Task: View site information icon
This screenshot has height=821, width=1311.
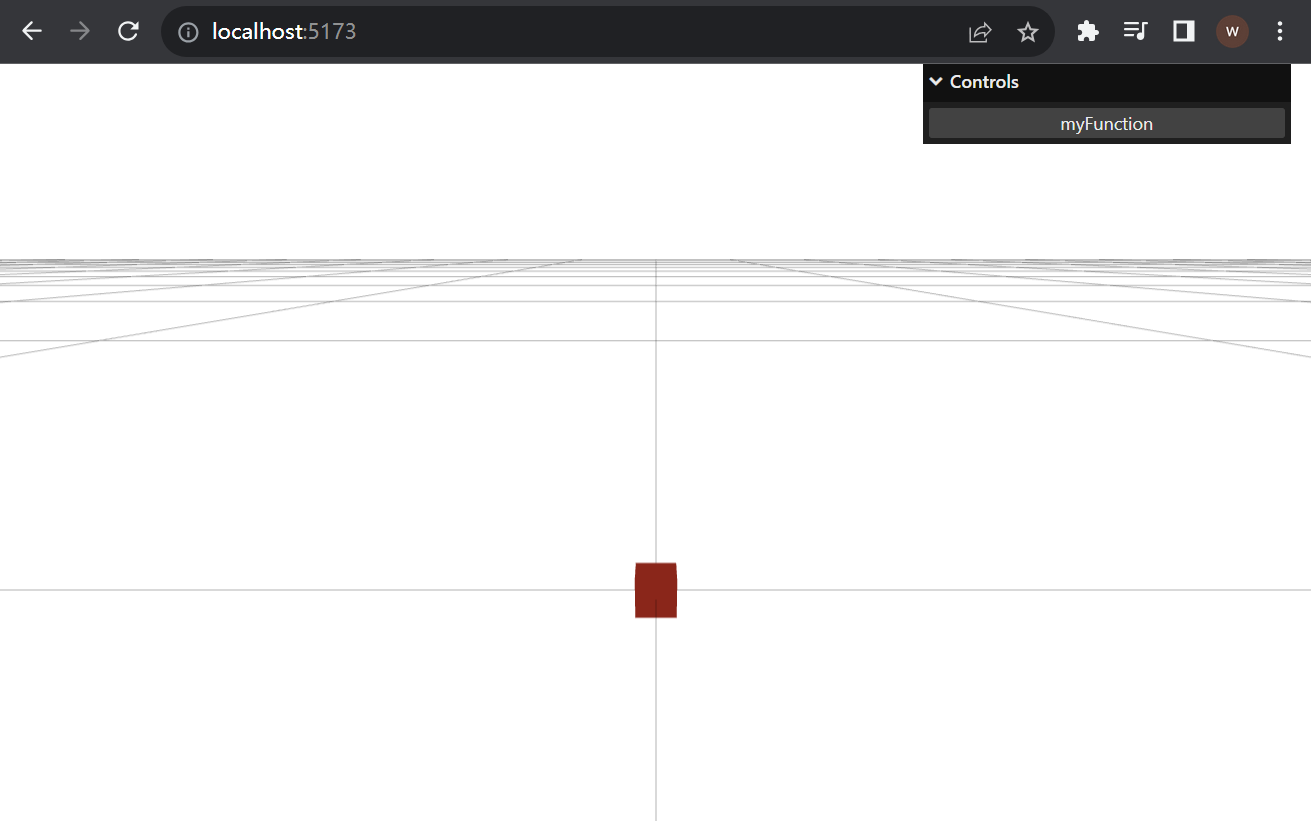Action: tap(188, 32)
